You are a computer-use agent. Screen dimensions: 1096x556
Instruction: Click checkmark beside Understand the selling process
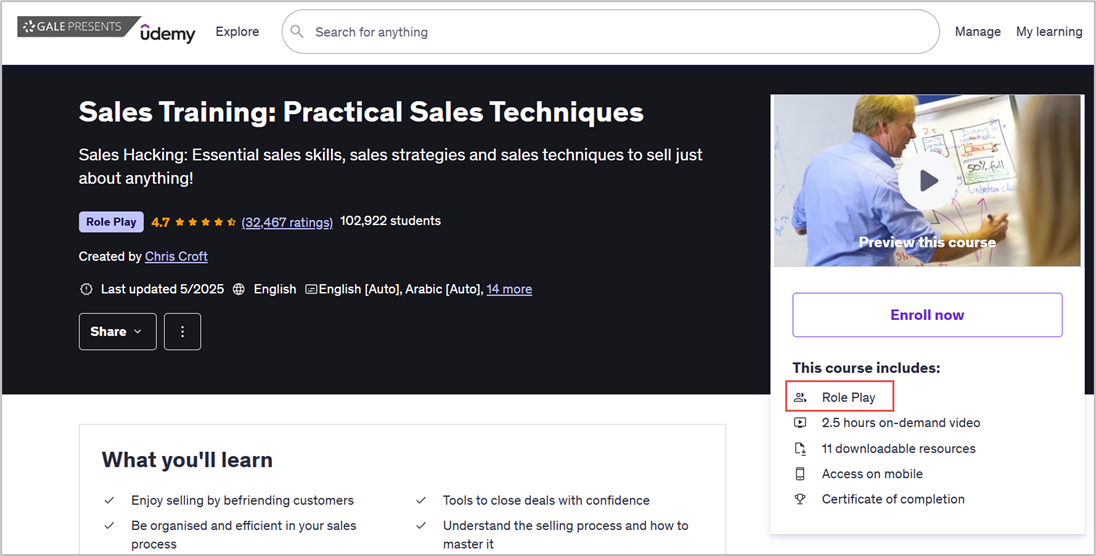pos(421,525)
